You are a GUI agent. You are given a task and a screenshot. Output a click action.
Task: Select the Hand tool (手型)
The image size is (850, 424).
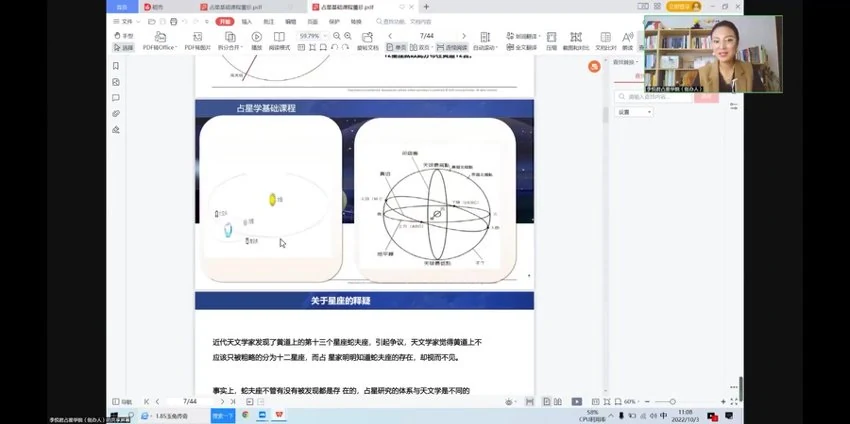pos(124,35)
